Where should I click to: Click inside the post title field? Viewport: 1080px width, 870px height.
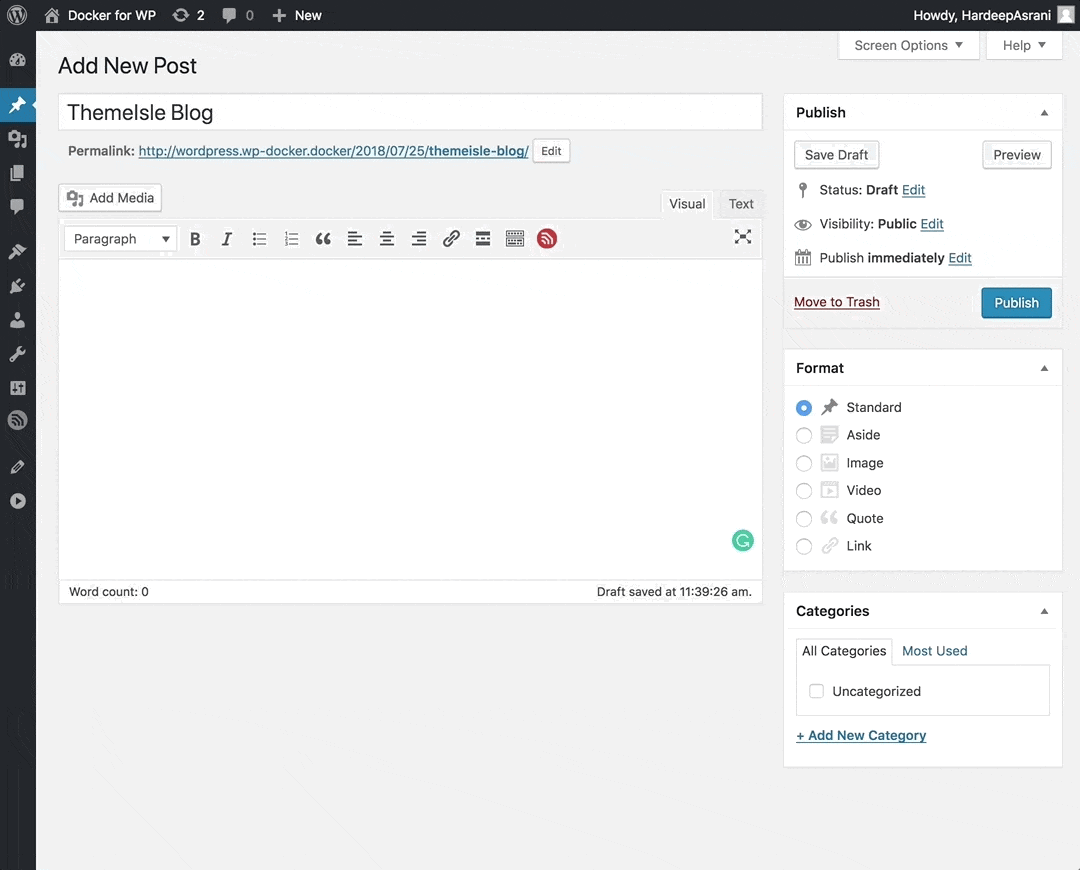click(x=410, y=112)
